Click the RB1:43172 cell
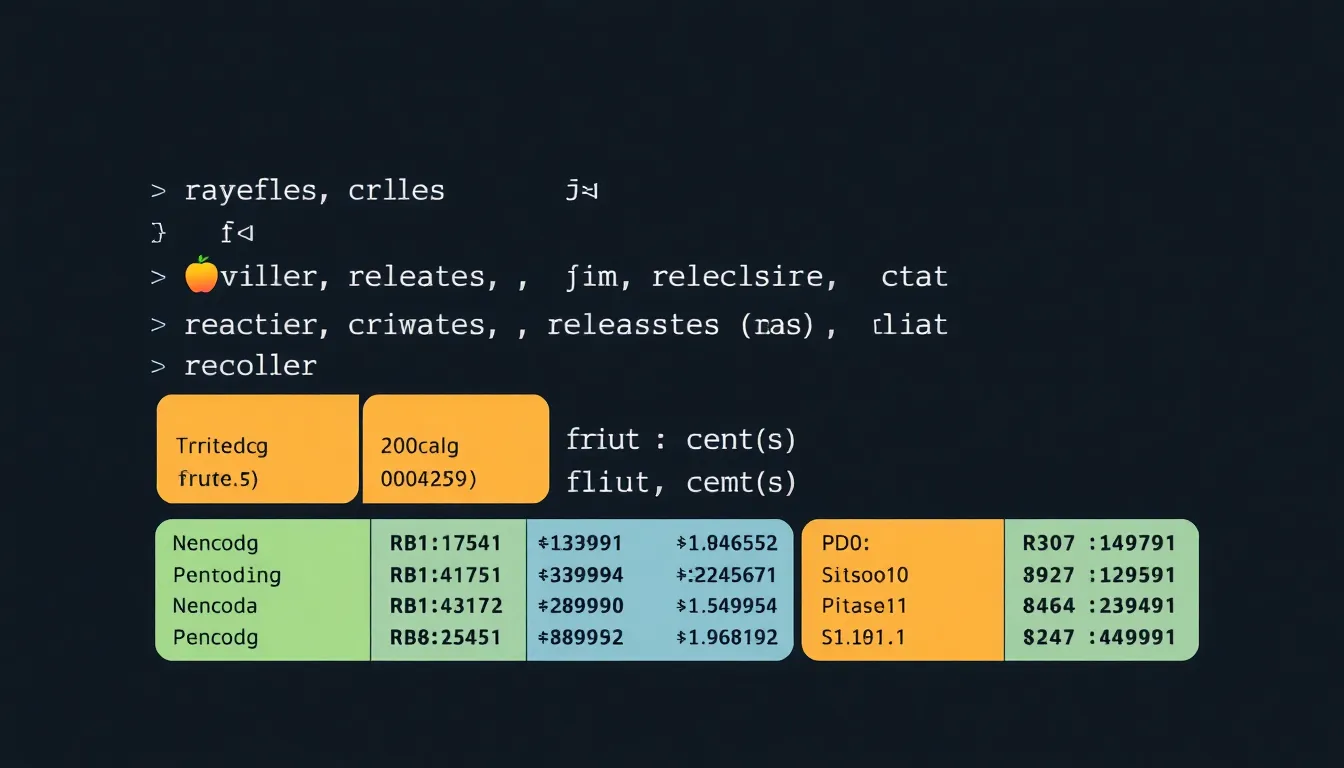 (x=446, y=606)
